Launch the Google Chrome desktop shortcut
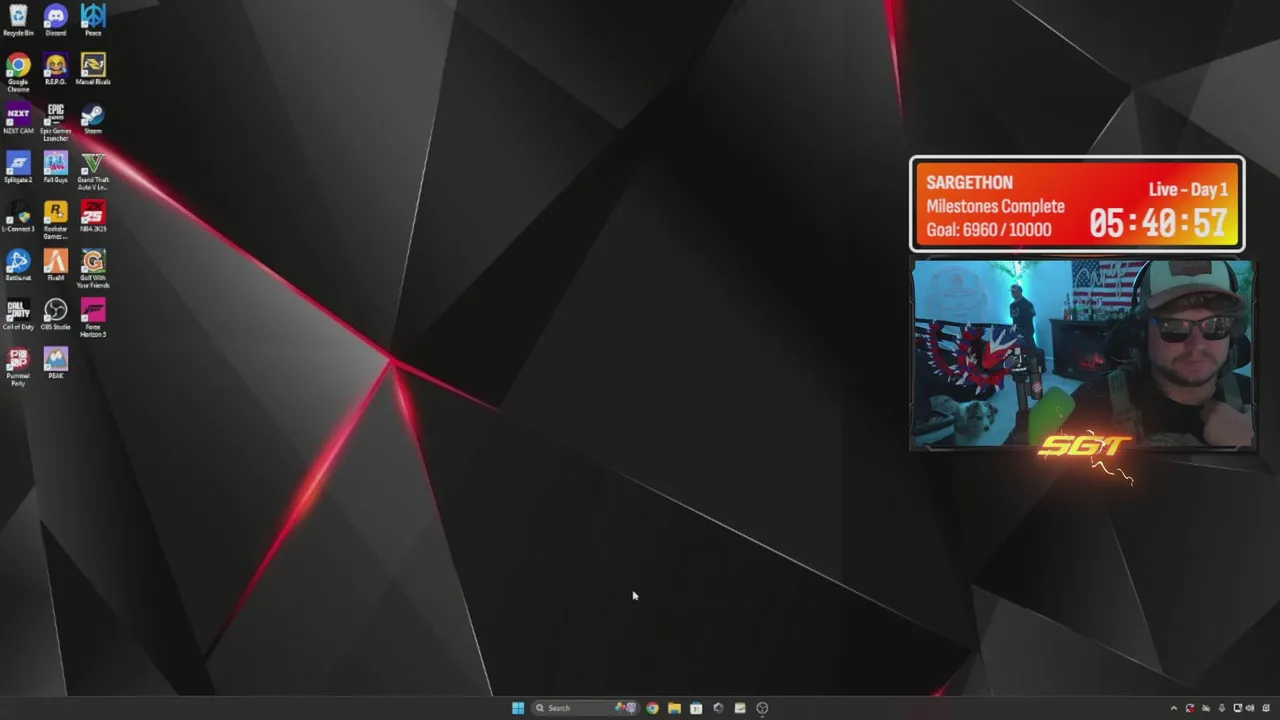Screen dimensions: 1280x720 click(x=18, y=73)
